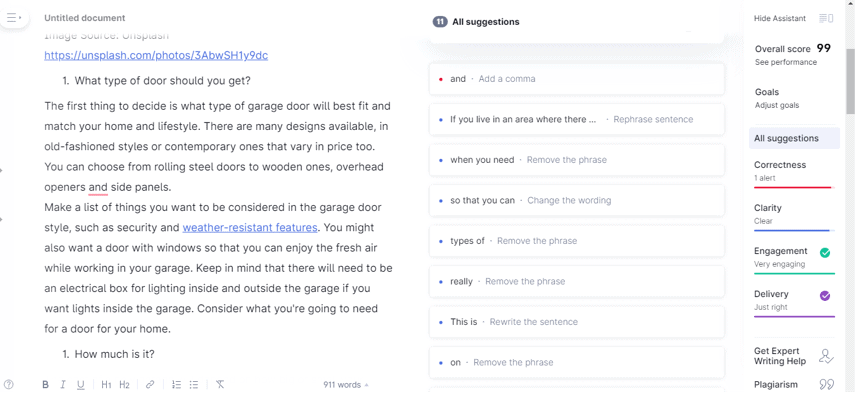Screen dimensions: 855x398
Task: Expand the 'and · Add a comma' suggestion
Action: click(x=577, y=79)
